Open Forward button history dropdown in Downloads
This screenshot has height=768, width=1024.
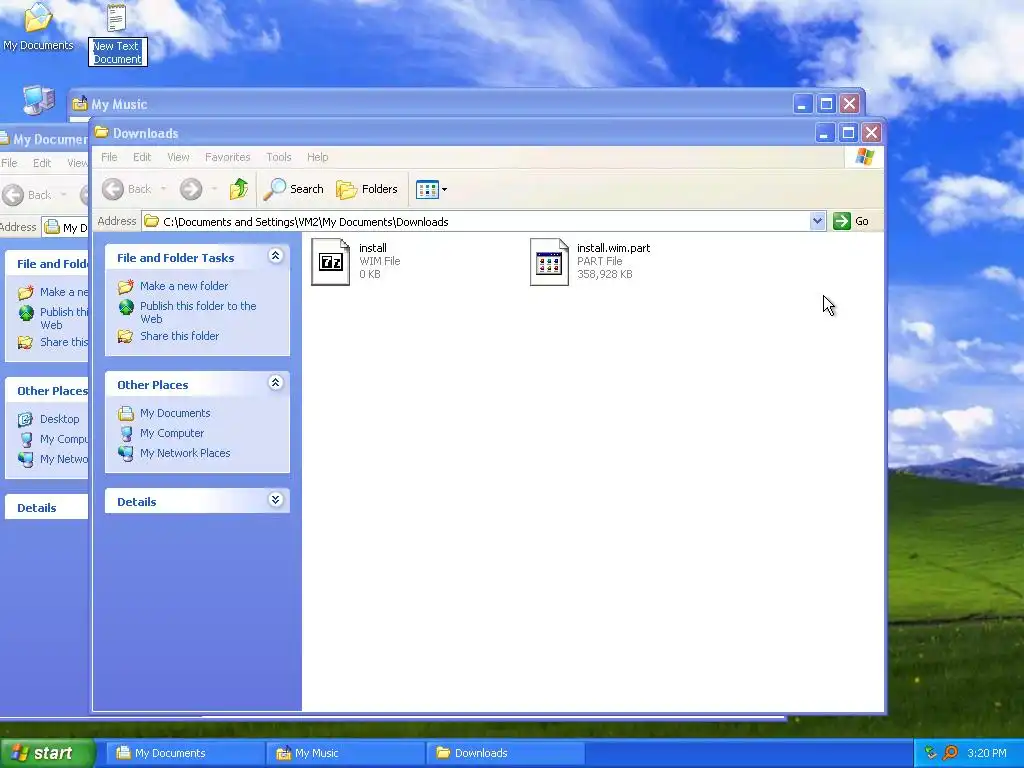coord(214,189)
